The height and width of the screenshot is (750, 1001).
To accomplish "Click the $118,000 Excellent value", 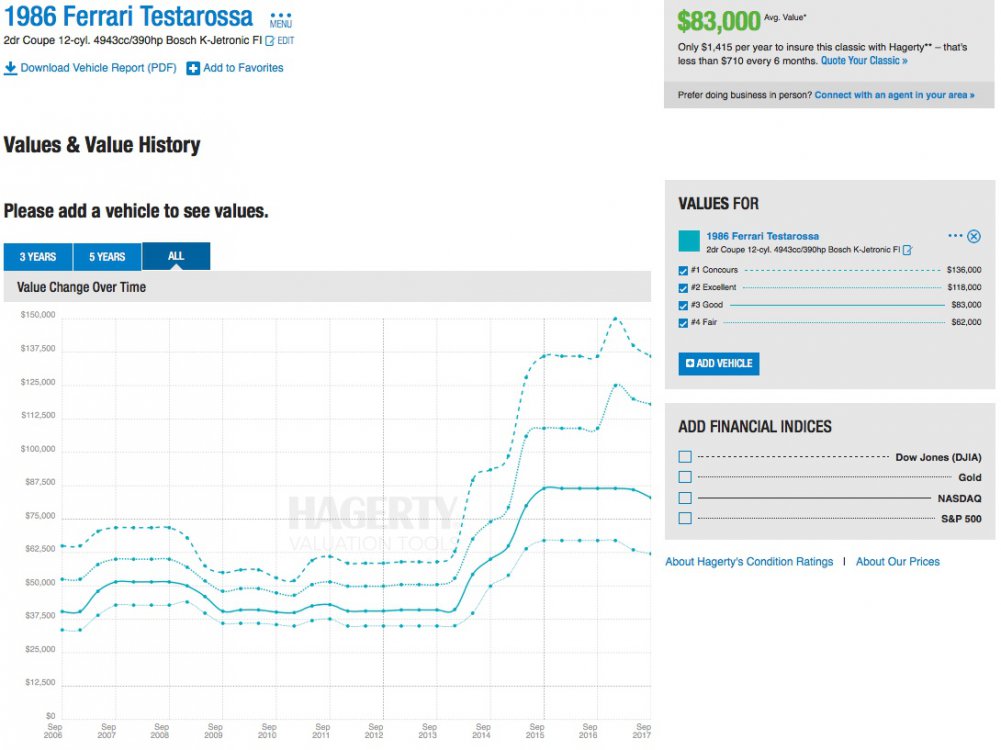I will click(x=964, y=287).
